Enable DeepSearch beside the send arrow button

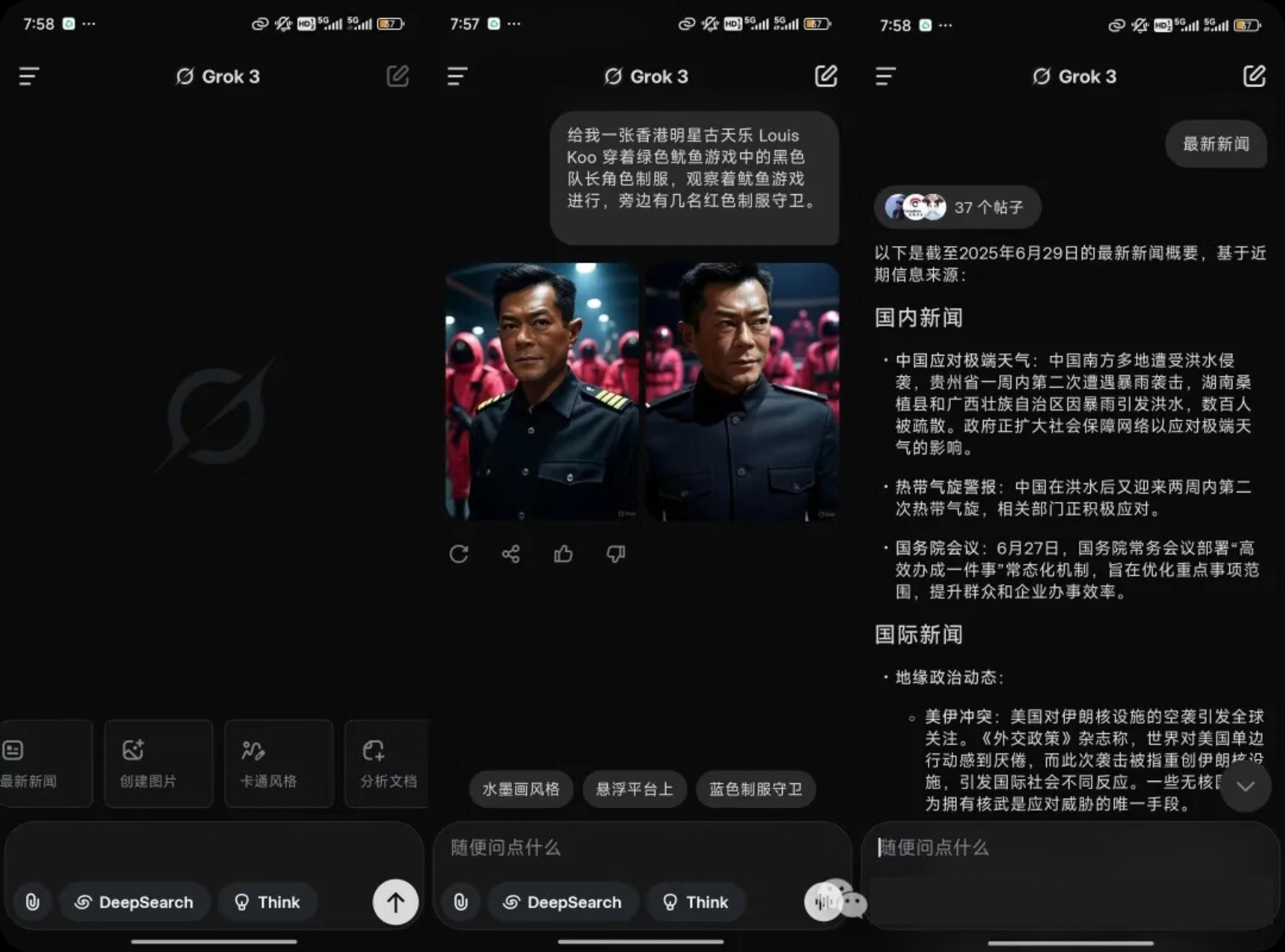(x=135, y=902)
